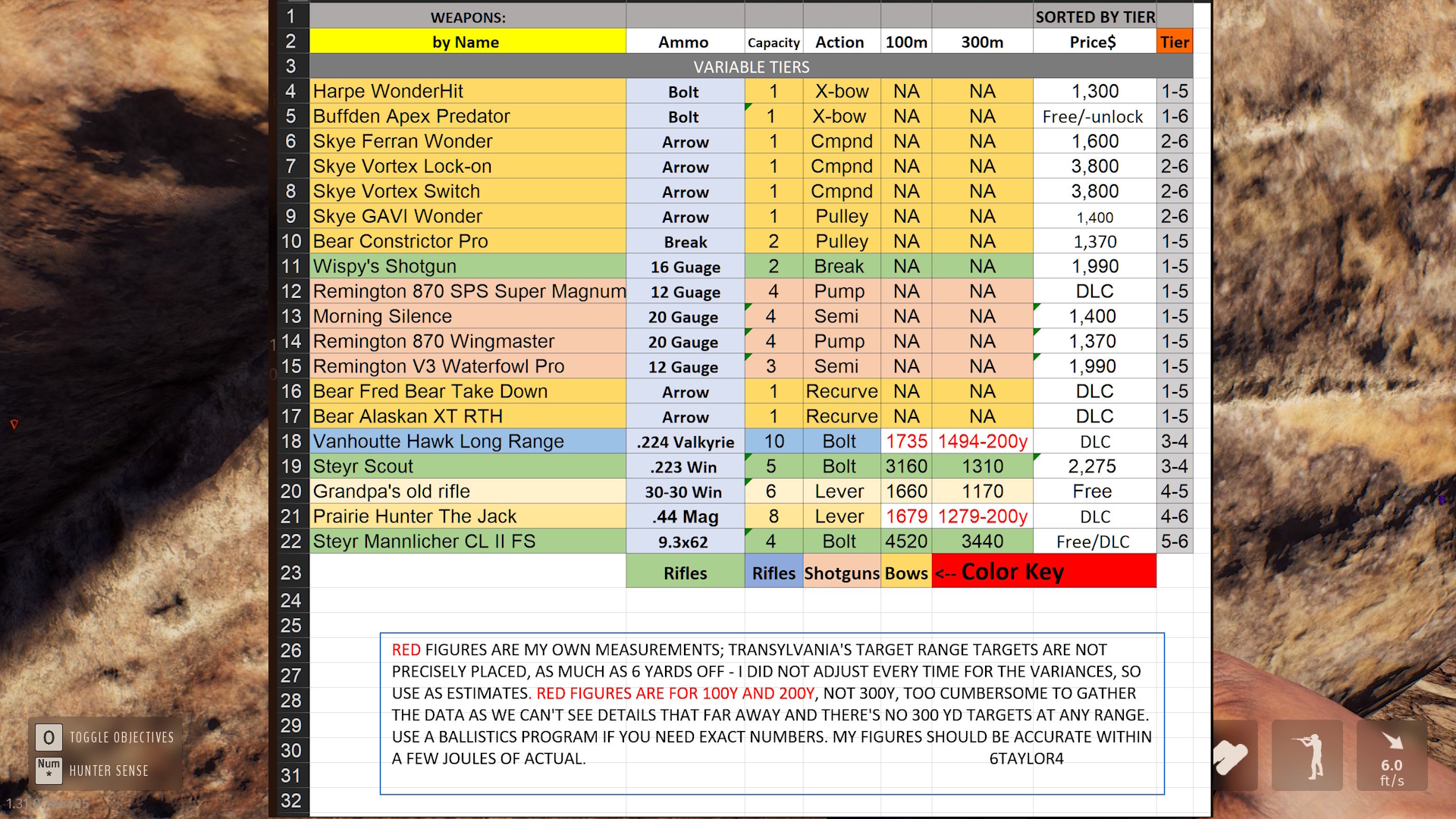Select the orange Tier header cell
Image resolution: width=1456 pixels, height=819 pixels.
pyautogui.click(x=1174, y=42)
